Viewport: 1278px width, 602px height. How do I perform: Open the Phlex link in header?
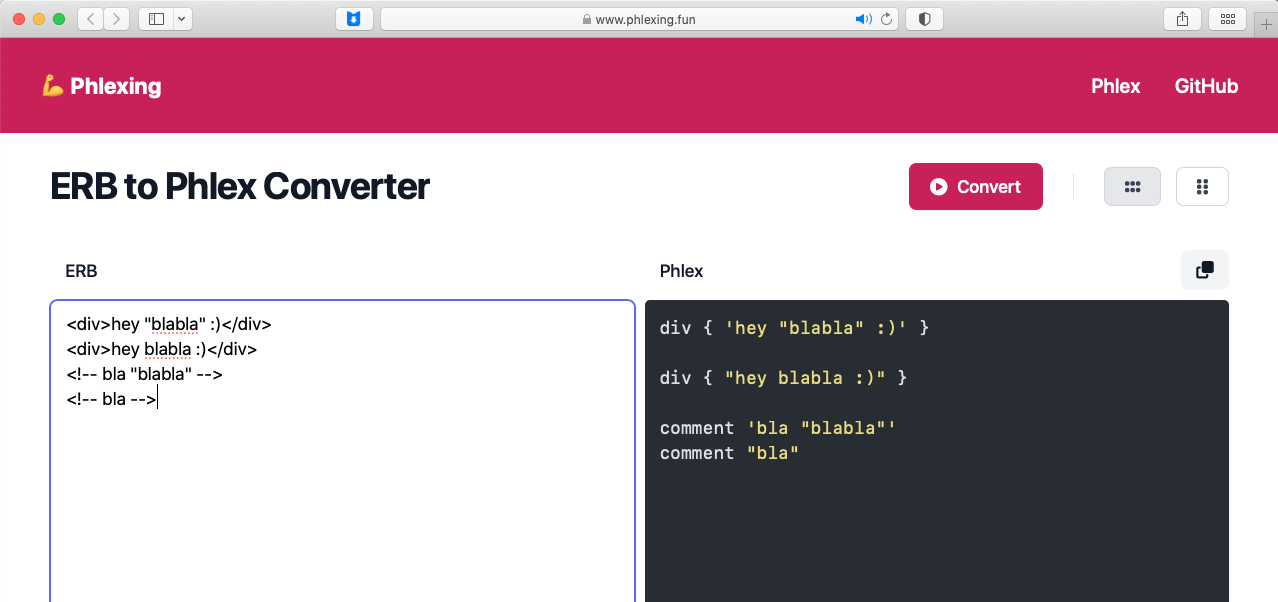(1116, 86)
